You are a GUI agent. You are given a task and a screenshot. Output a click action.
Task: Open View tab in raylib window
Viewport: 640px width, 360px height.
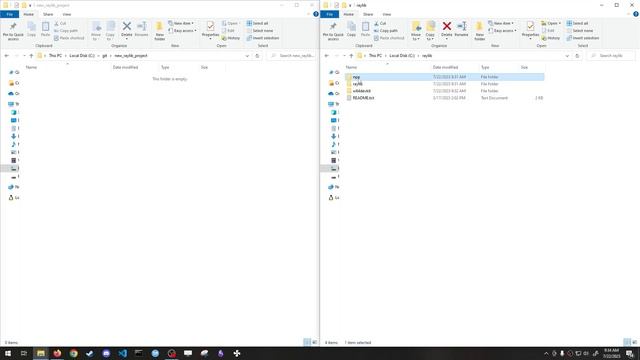tap(386, 14)
